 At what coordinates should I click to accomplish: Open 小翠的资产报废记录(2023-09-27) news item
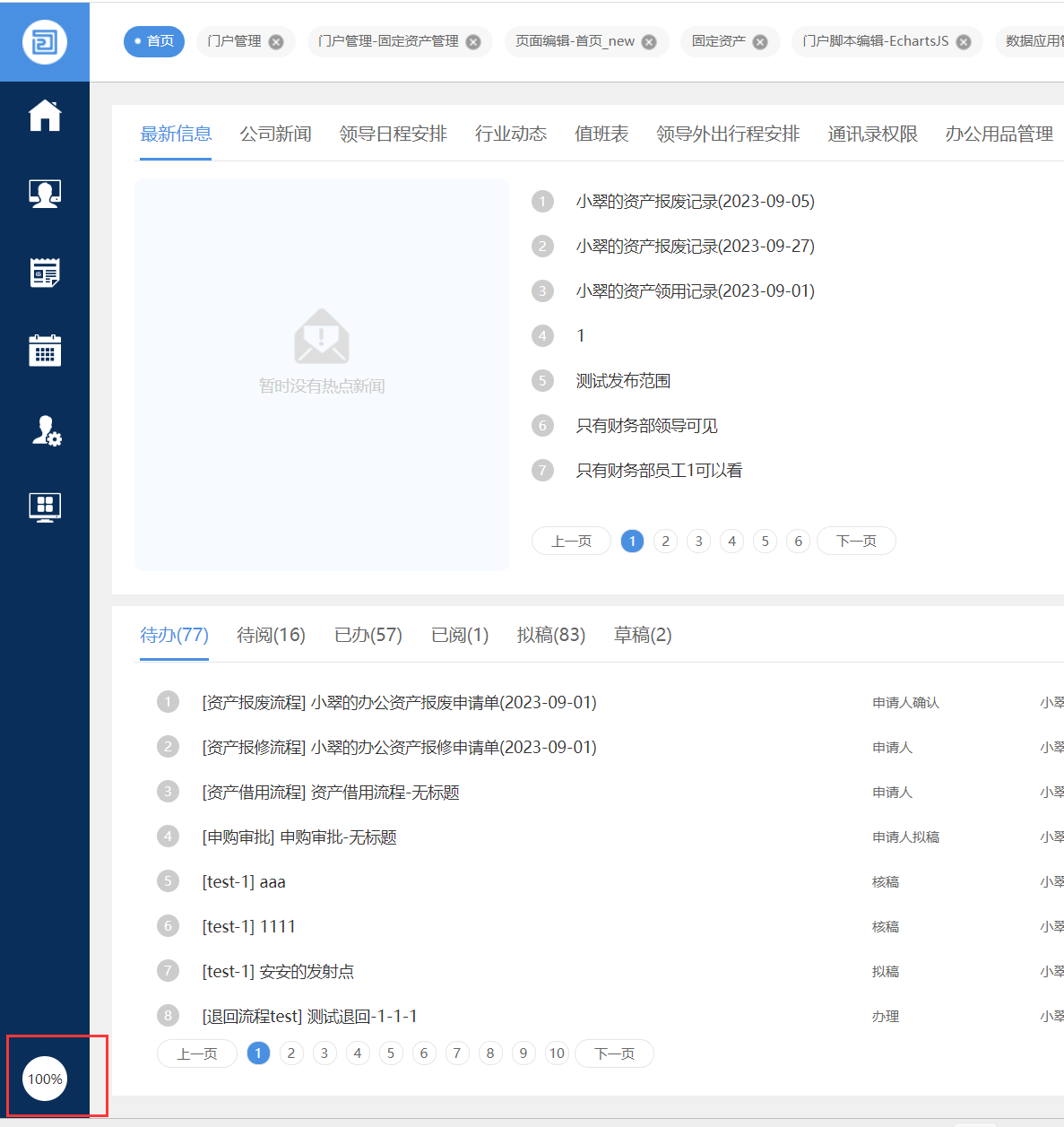(695, 246)
